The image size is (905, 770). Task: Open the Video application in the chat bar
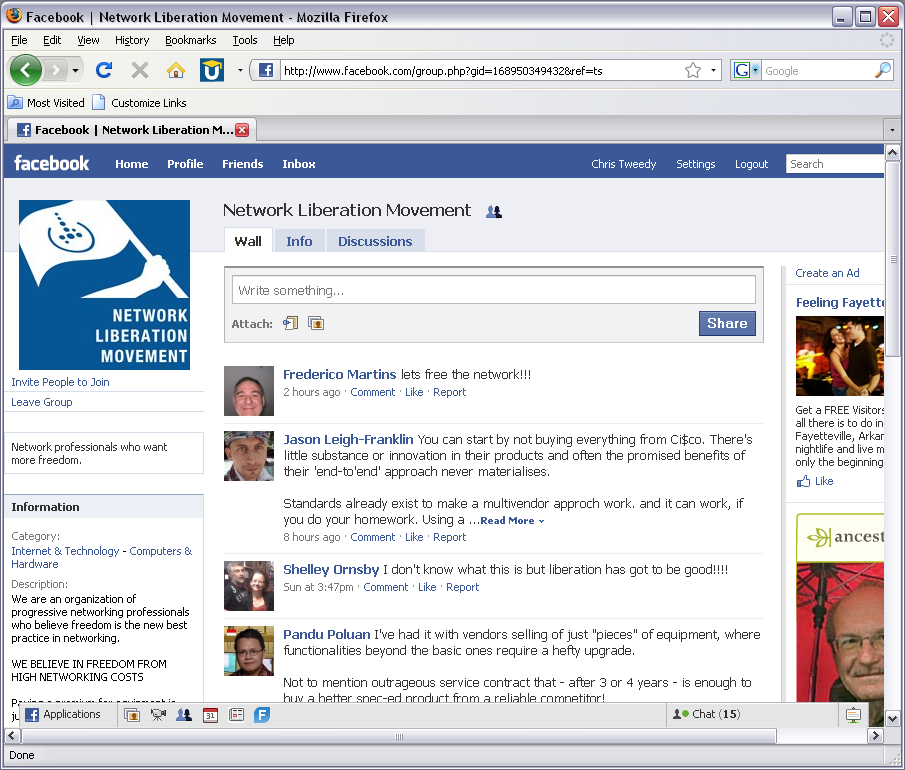tap(155, 714)
